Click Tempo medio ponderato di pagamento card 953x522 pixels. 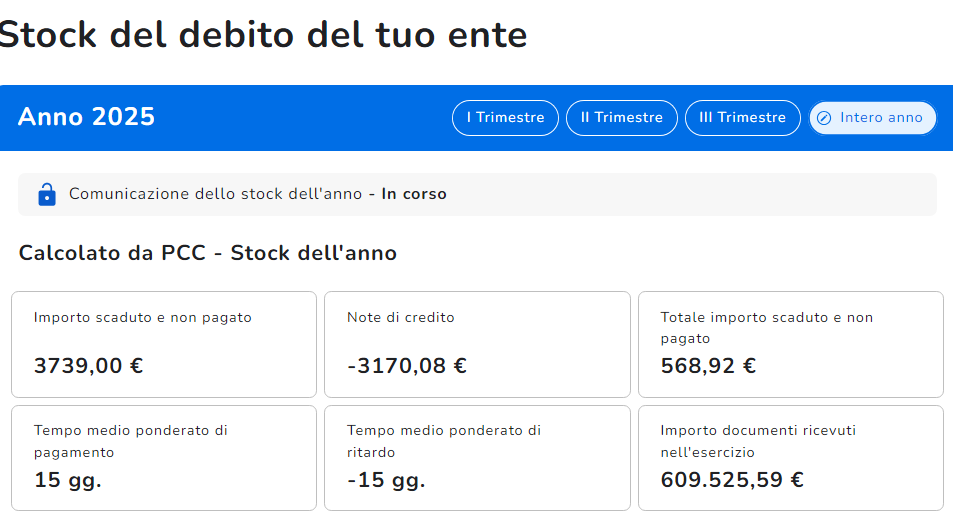[164, 457]
